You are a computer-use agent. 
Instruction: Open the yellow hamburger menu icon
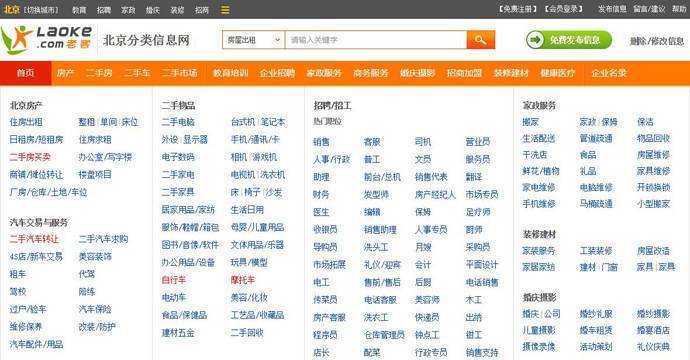point(225,10)
